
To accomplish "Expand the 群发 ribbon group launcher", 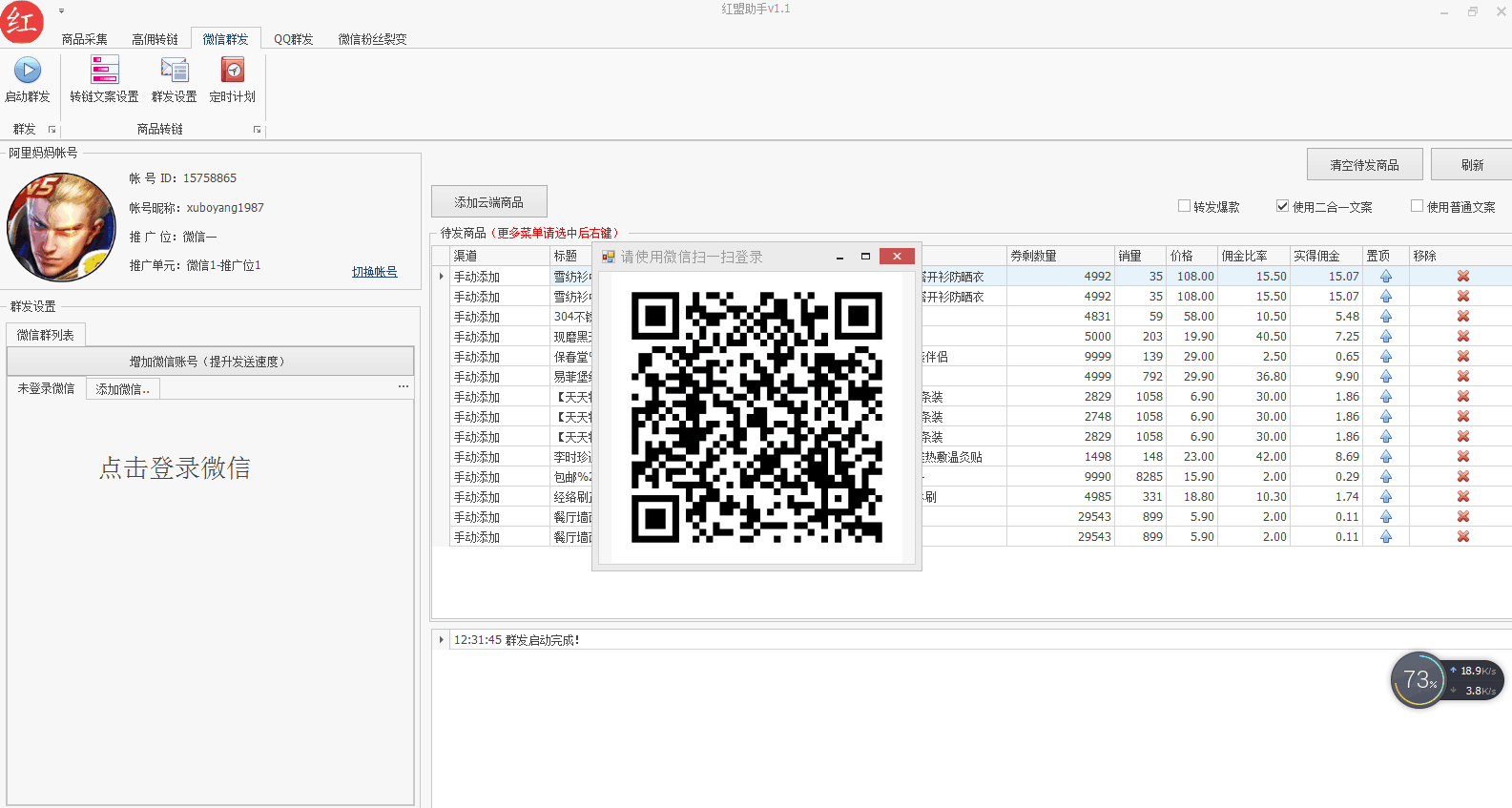I will tap(52, 130).
